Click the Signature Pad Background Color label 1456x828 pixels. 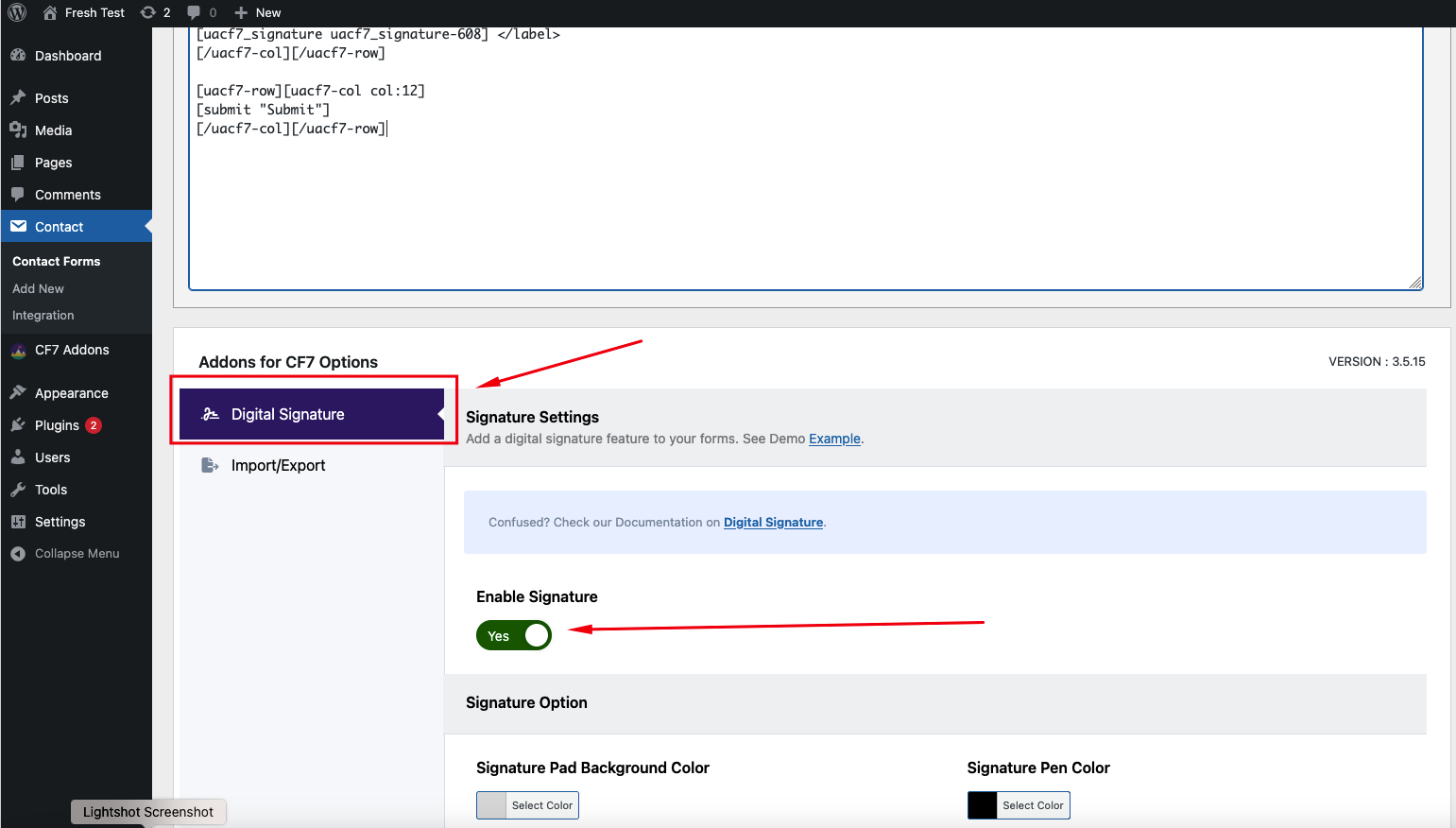coord(592,768)
